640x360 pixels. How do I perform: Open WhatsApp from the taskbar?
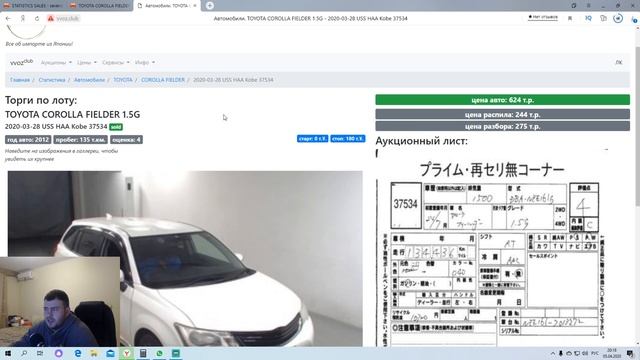[x=159, y=353]
